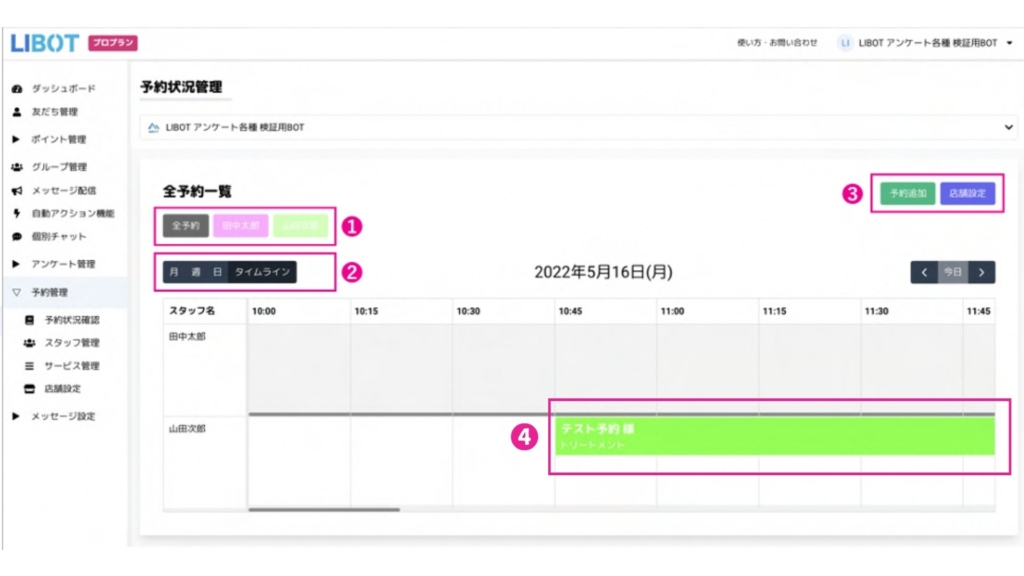
Task: Click the purple 店舗設定 button
Action: click(x=967, y=193)
